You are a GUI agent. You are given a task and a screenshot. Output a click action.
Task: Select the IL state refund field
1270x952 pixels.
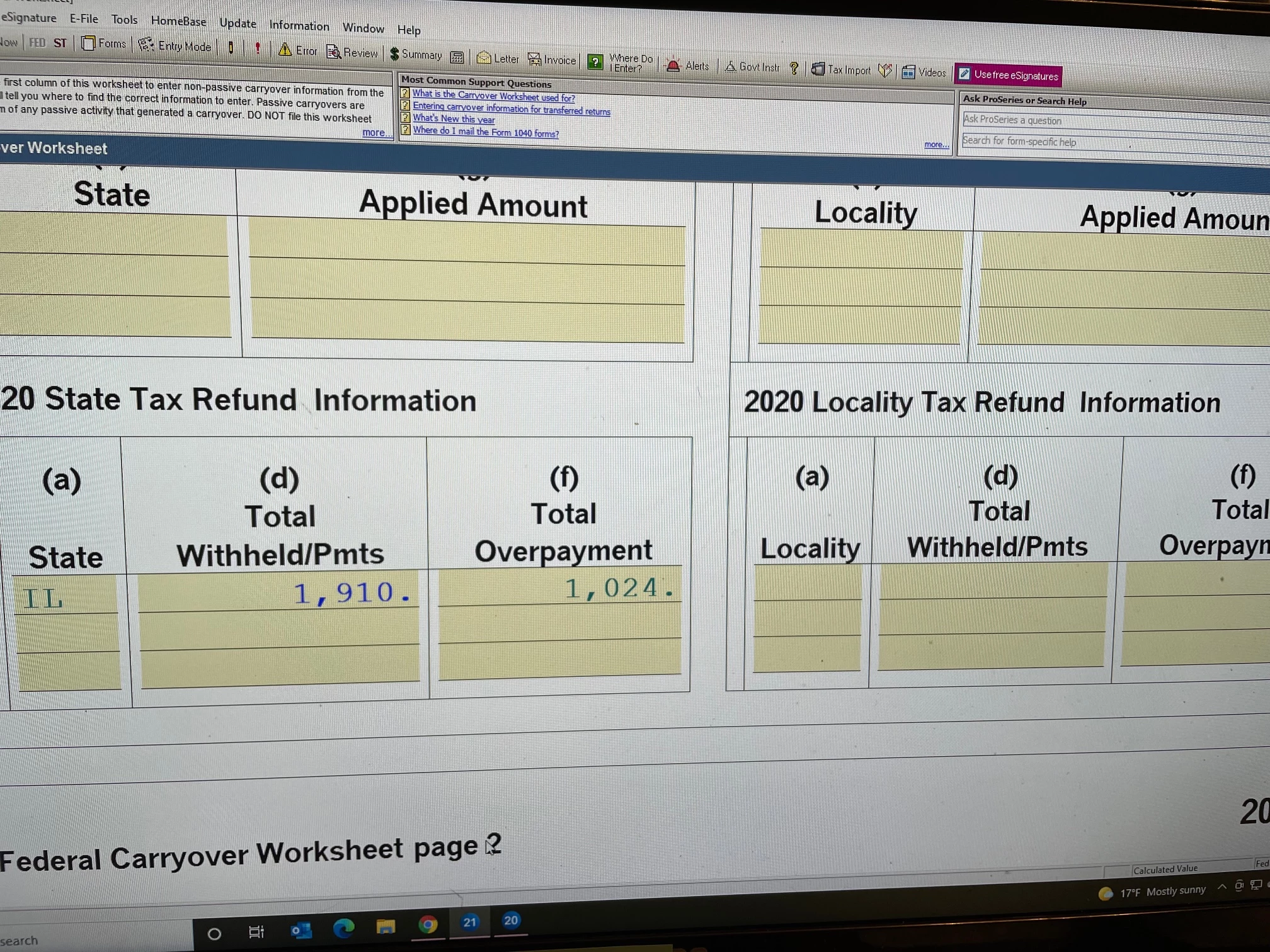click(66, 595)
